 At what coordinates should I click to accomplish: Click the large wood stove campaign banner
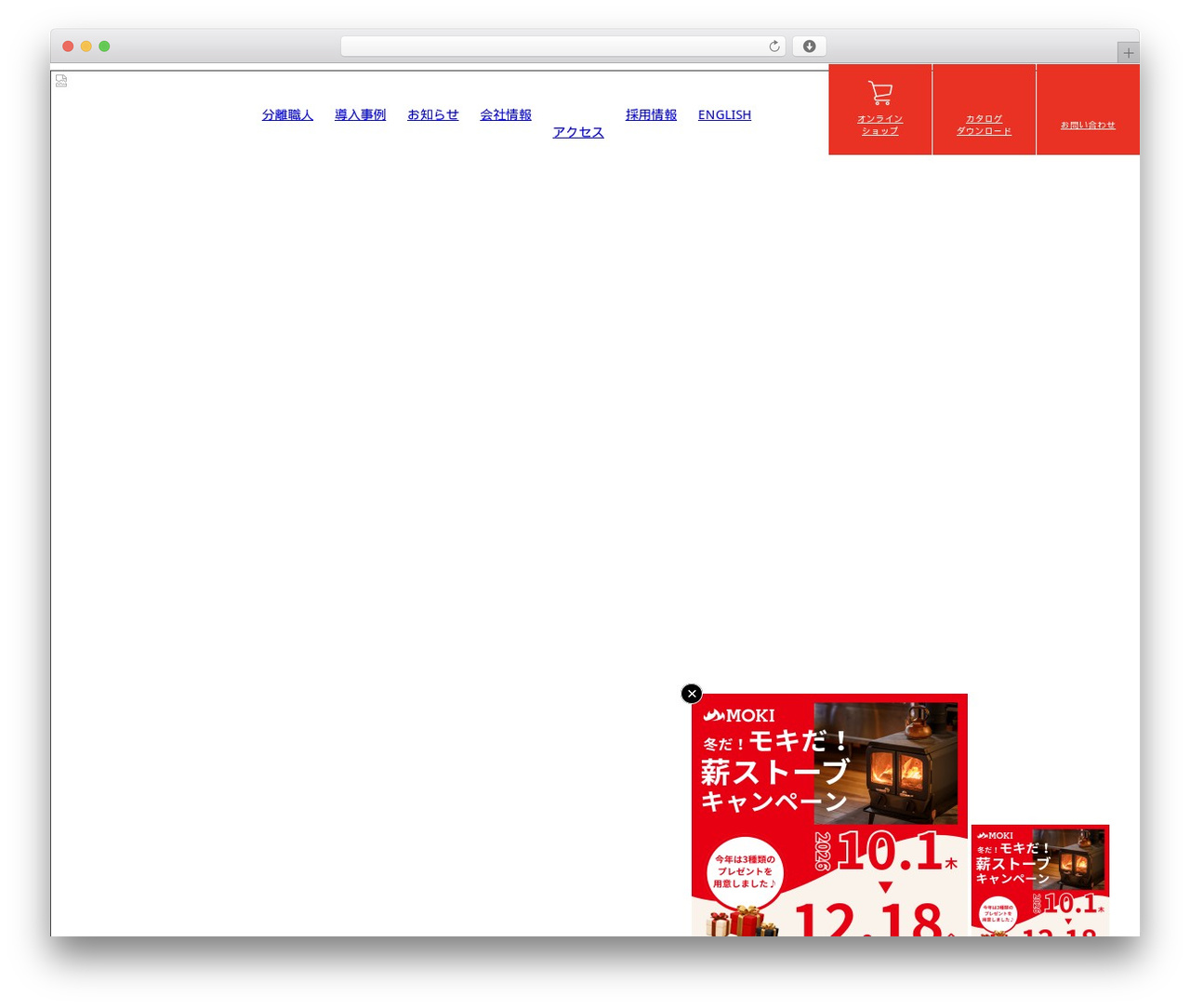(829, 815)
